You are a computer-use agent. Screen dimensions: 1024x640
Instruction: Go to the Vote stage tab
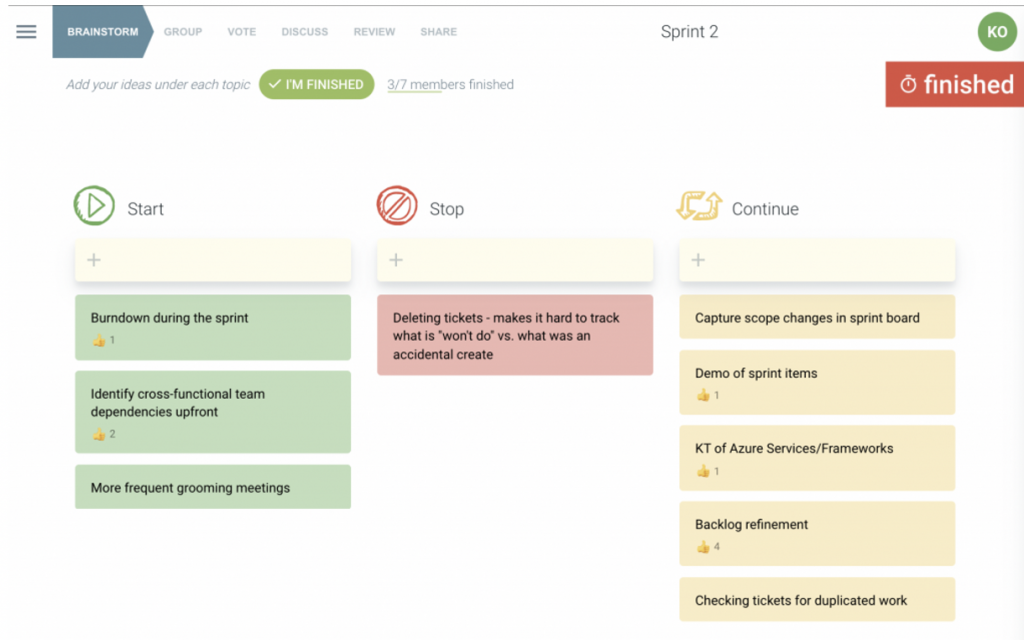[241, 32]
